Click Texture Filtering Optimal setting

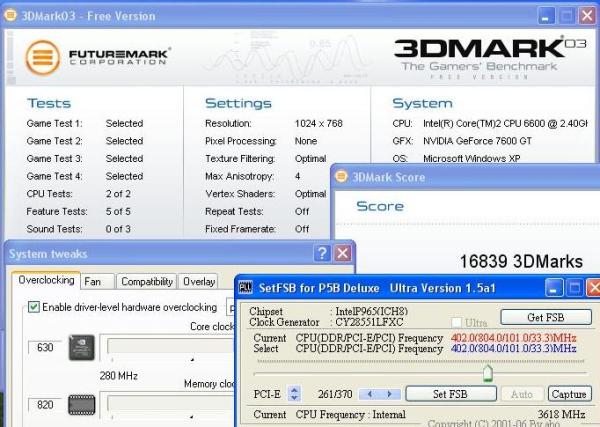(x=266, y=159)
